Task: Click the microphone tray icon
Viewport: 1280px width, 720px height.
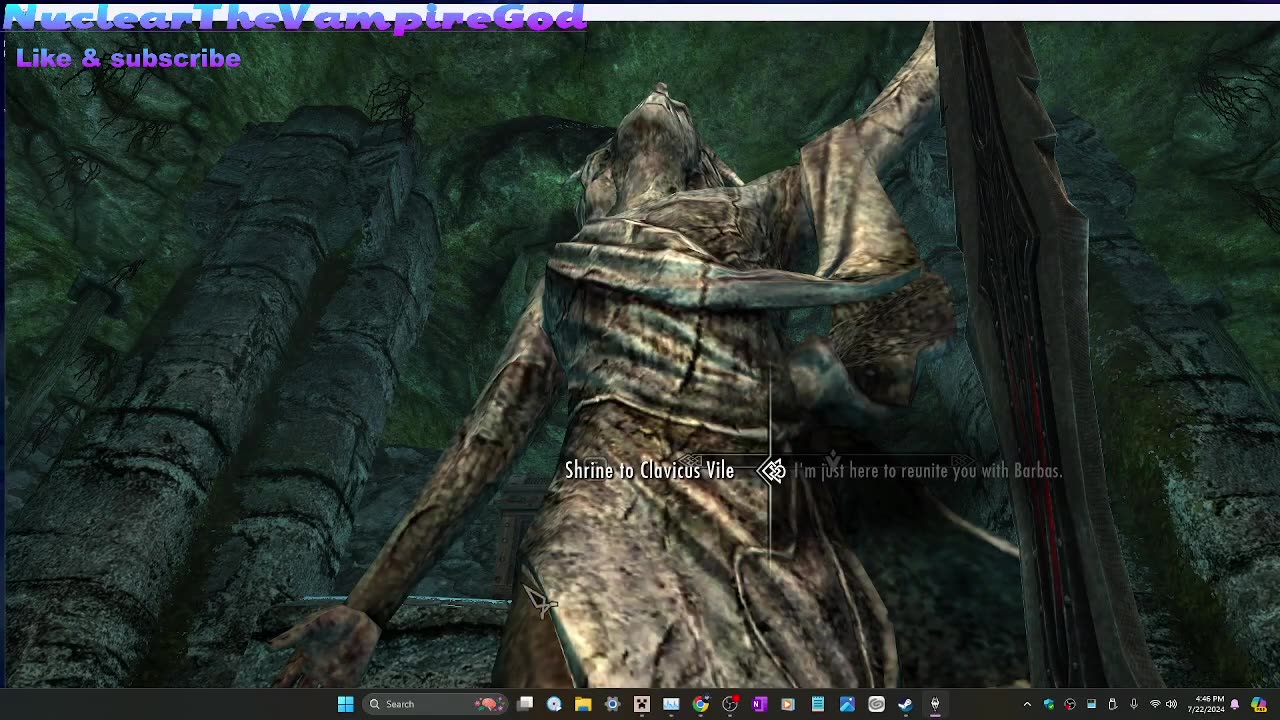Action: point(1134,704)
